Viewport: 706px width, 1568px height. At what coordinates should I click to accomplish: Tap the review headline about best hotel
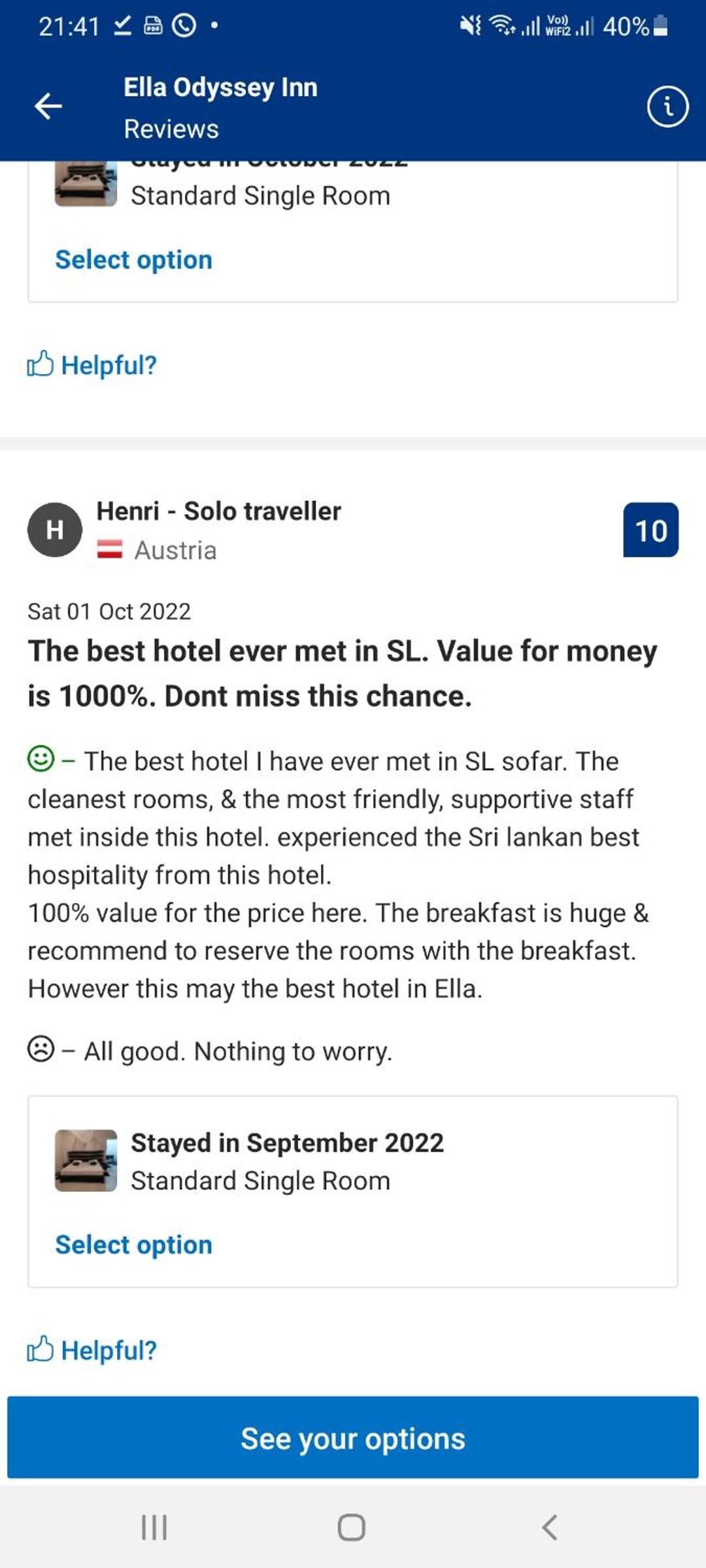tap(342, 673)
